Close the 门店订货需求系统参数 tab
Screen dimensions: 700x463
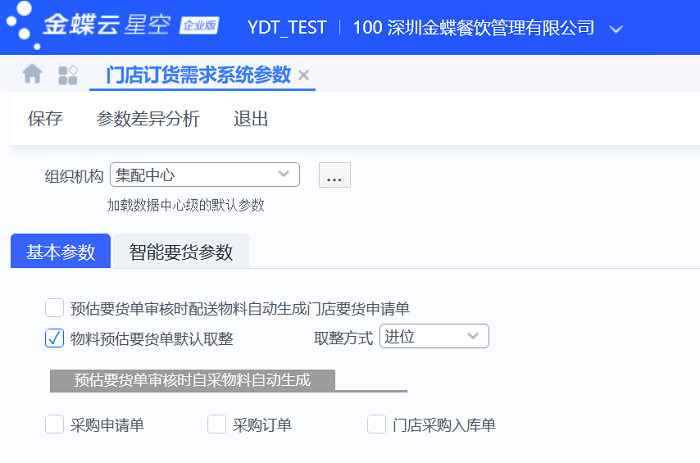click(304, 75)
